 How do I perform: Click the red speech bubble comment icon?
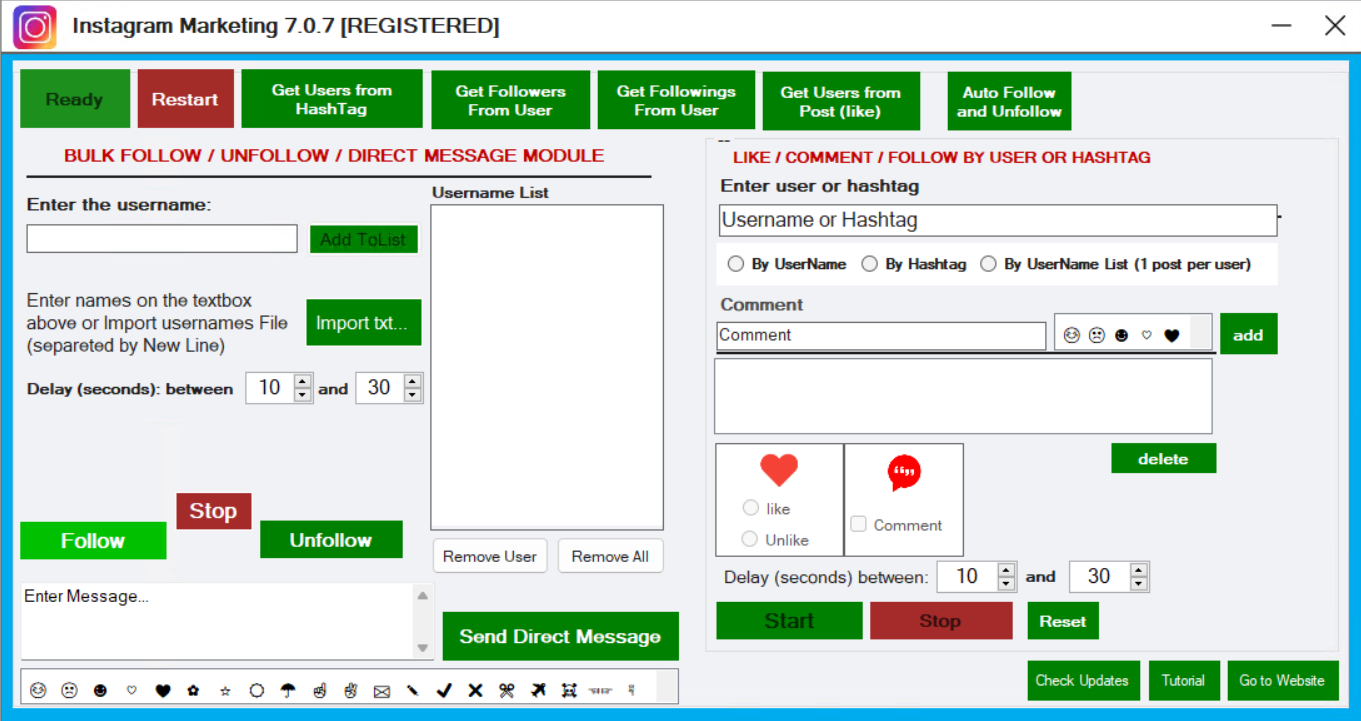pos(904,473)
